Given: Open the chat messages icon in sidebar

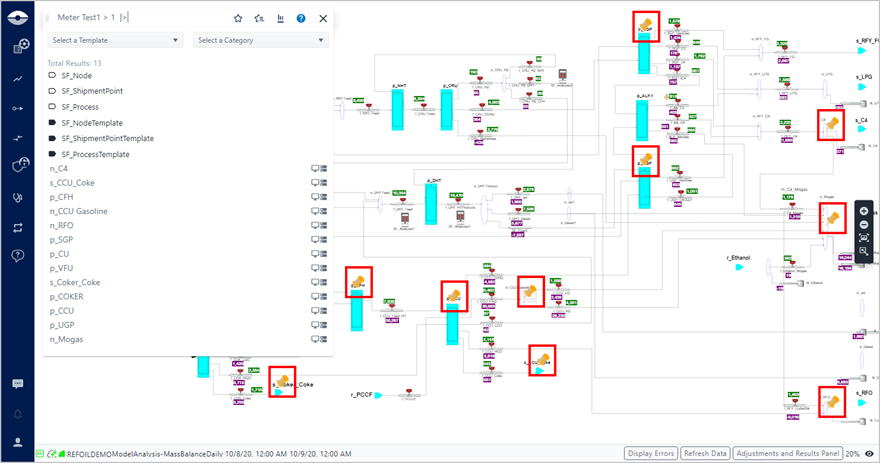Looking at the screenshot, I should tap(18, 384).
